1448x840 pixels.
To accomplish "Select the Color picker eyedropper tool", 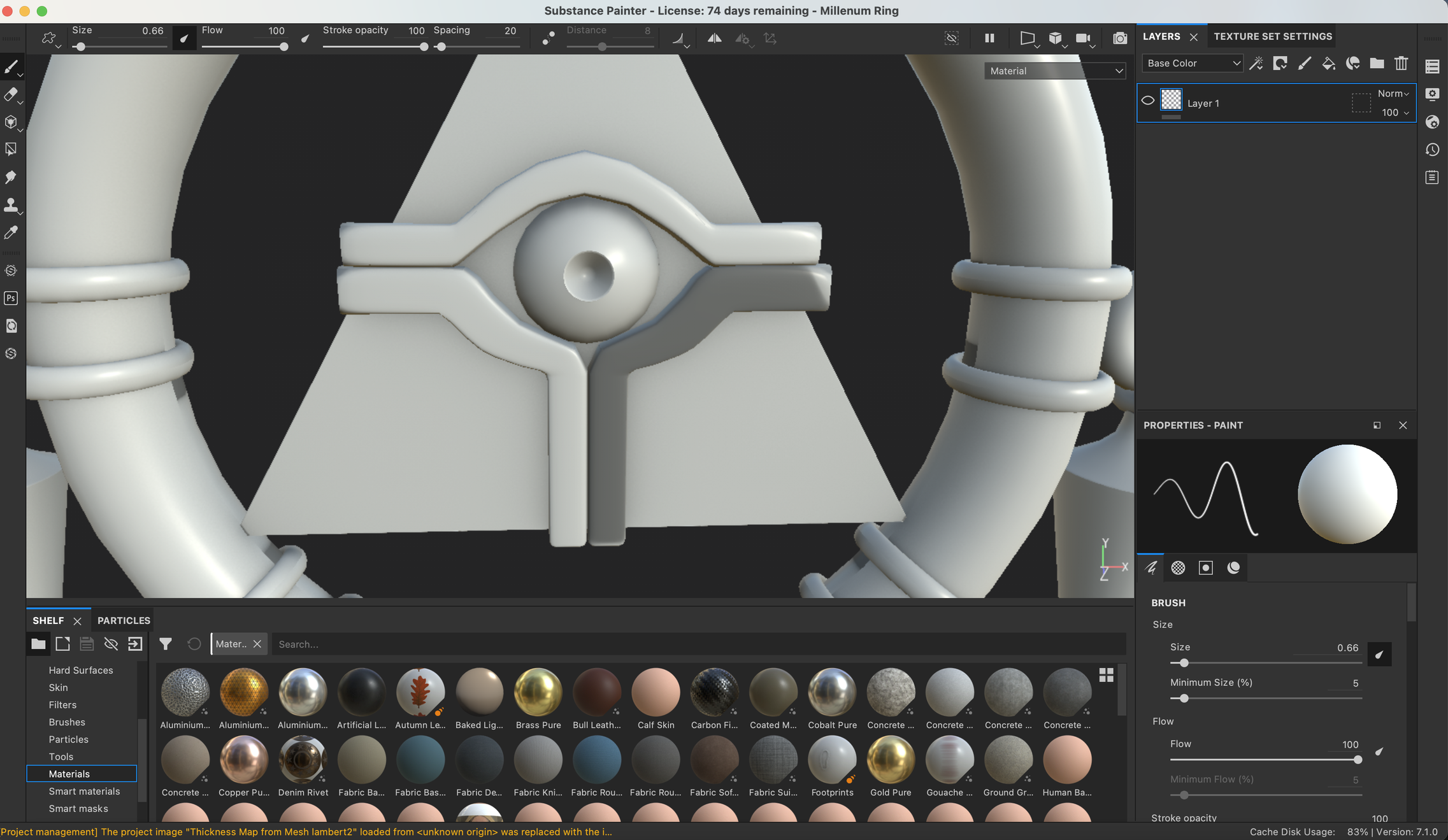I will click(11, 232).
